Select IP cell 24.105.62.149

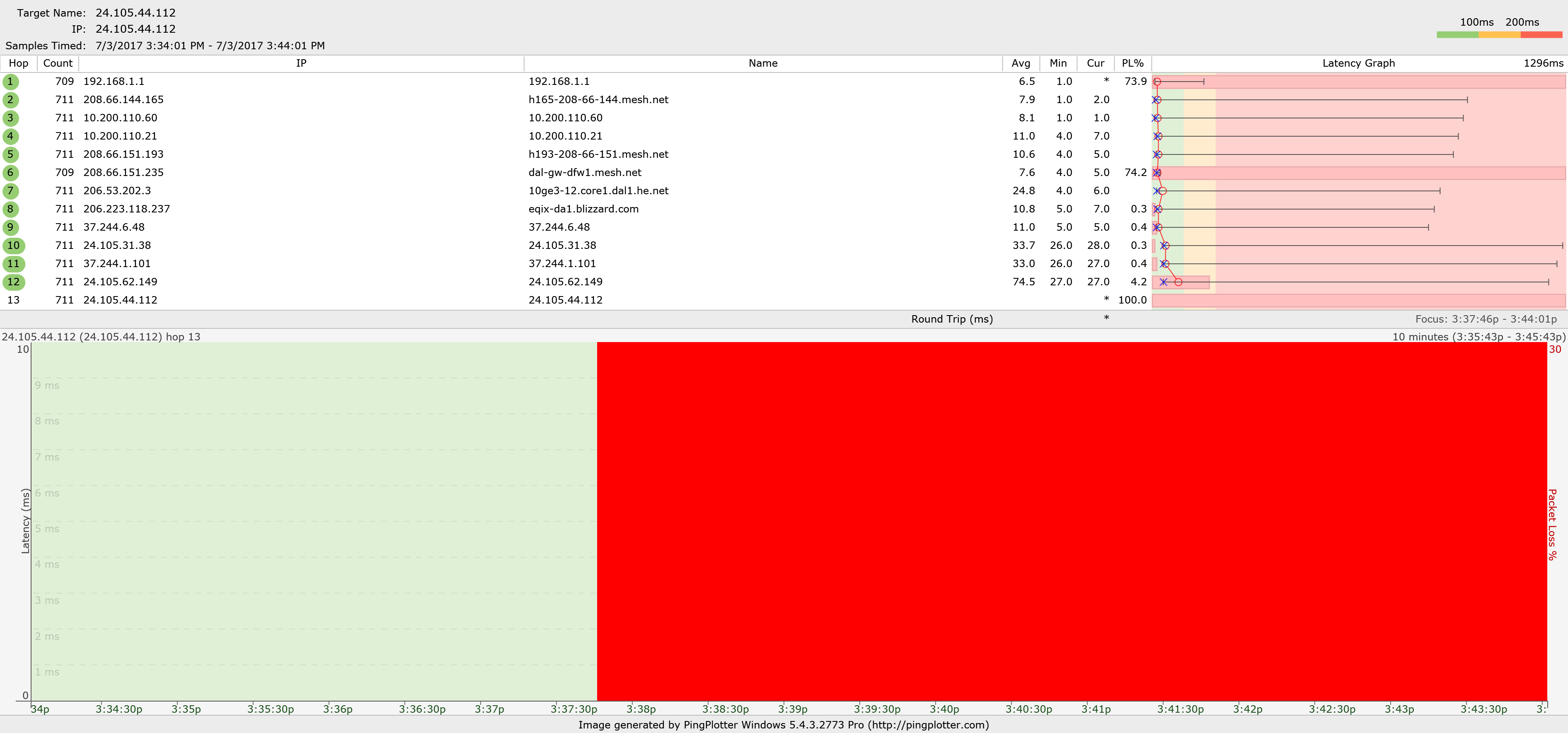pyautogui.click(x=120, y=282)
